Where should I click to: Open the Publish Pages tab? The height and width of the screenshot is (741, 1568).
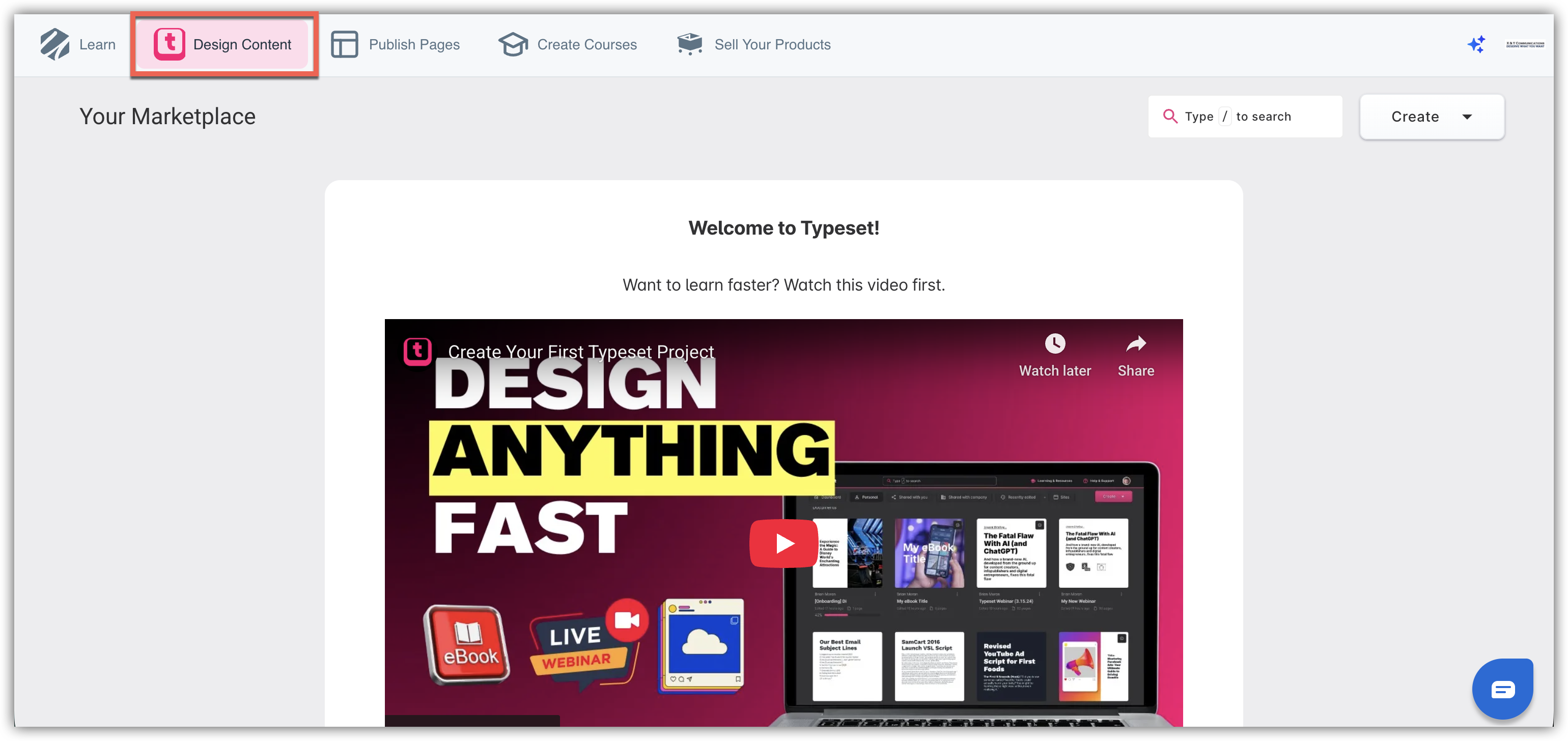point(414,44)
